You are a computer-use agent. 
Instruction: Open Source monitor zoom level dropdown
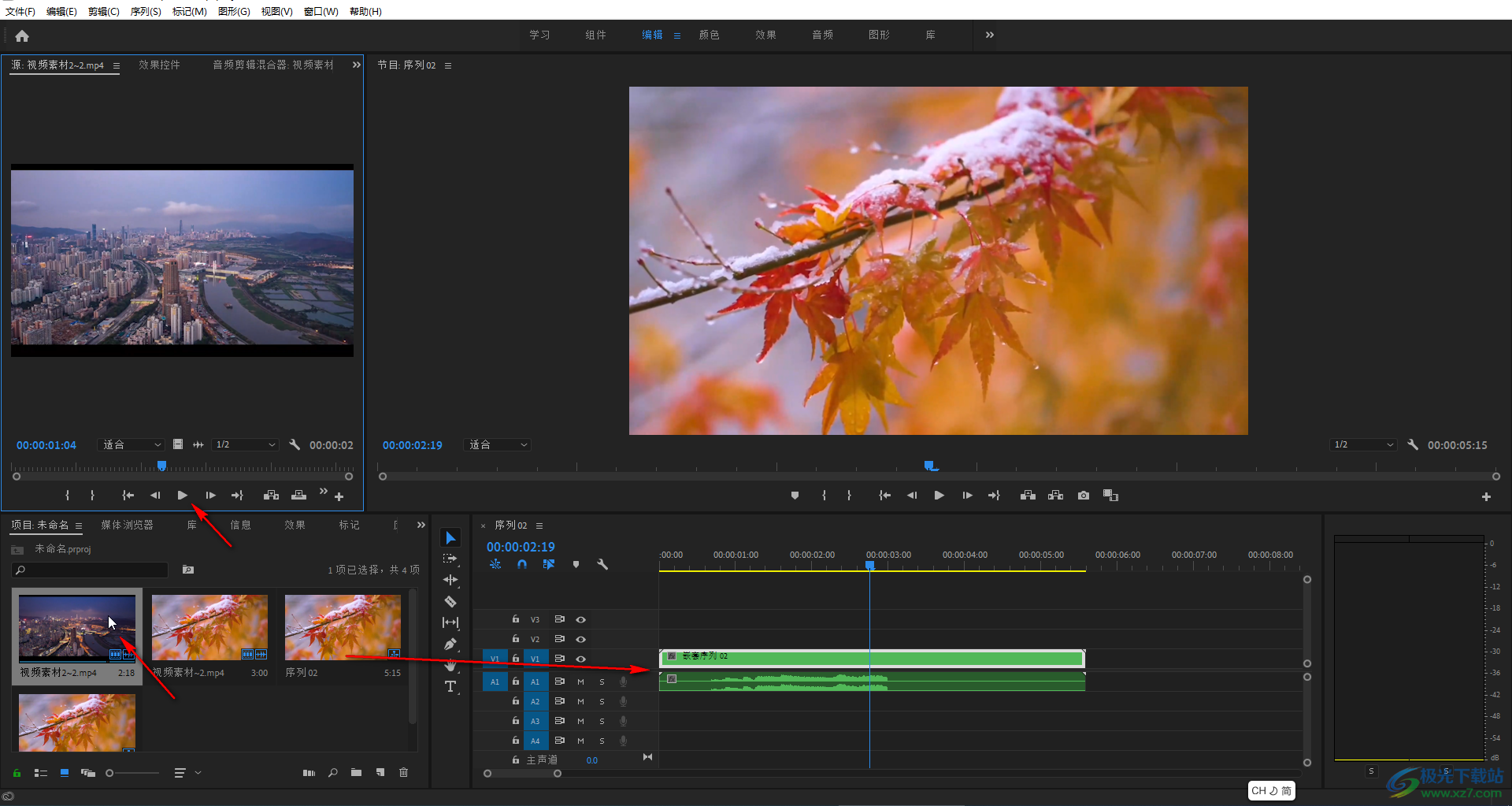(131, 445)
